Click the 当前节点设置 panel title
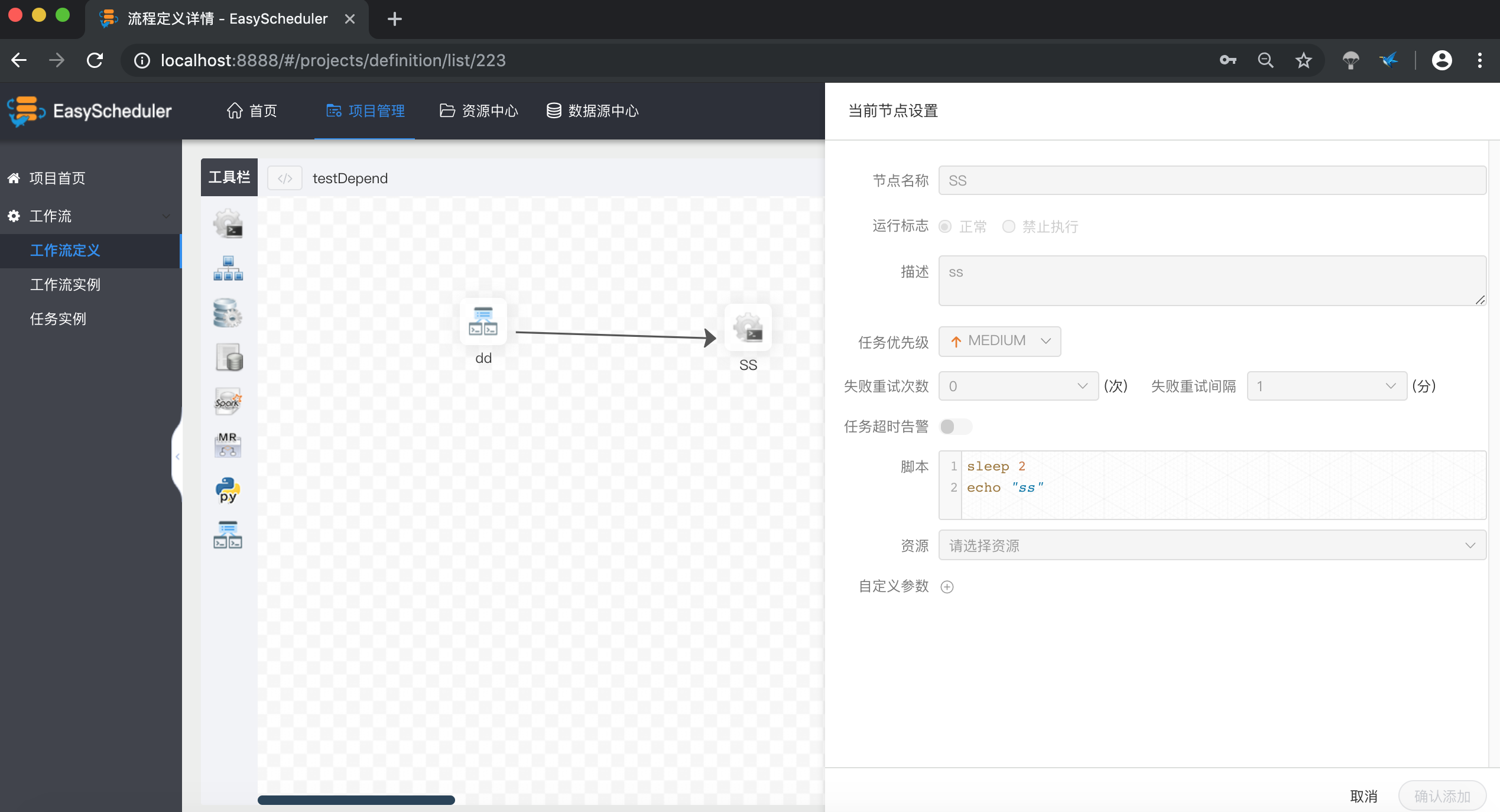Screen dimensions: 1500x812 (893, 111)
